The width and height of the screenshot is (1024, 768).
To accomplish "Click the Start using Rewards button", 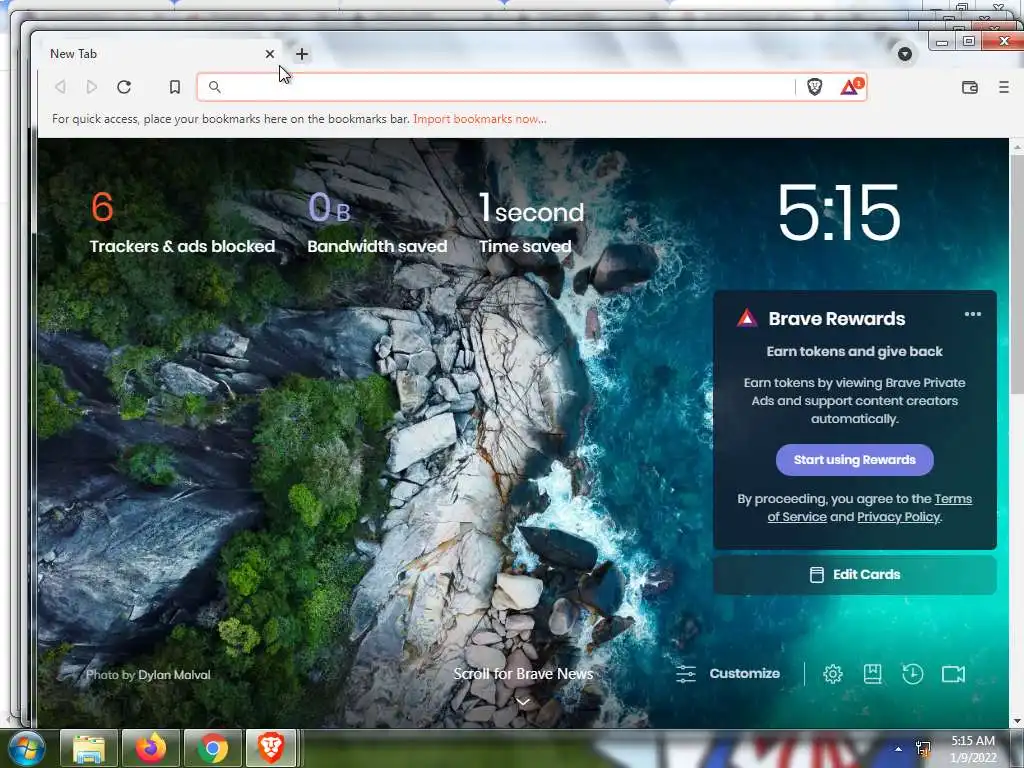I will pyautogui.click(x=854, y=460).
